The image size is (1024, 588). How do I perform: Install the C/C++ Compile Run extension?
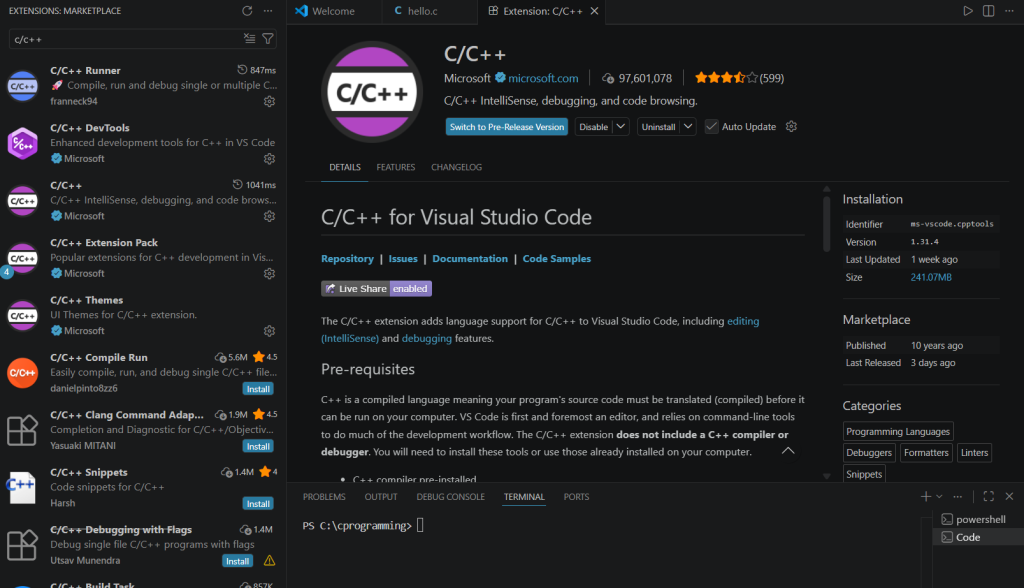[258, 388]
